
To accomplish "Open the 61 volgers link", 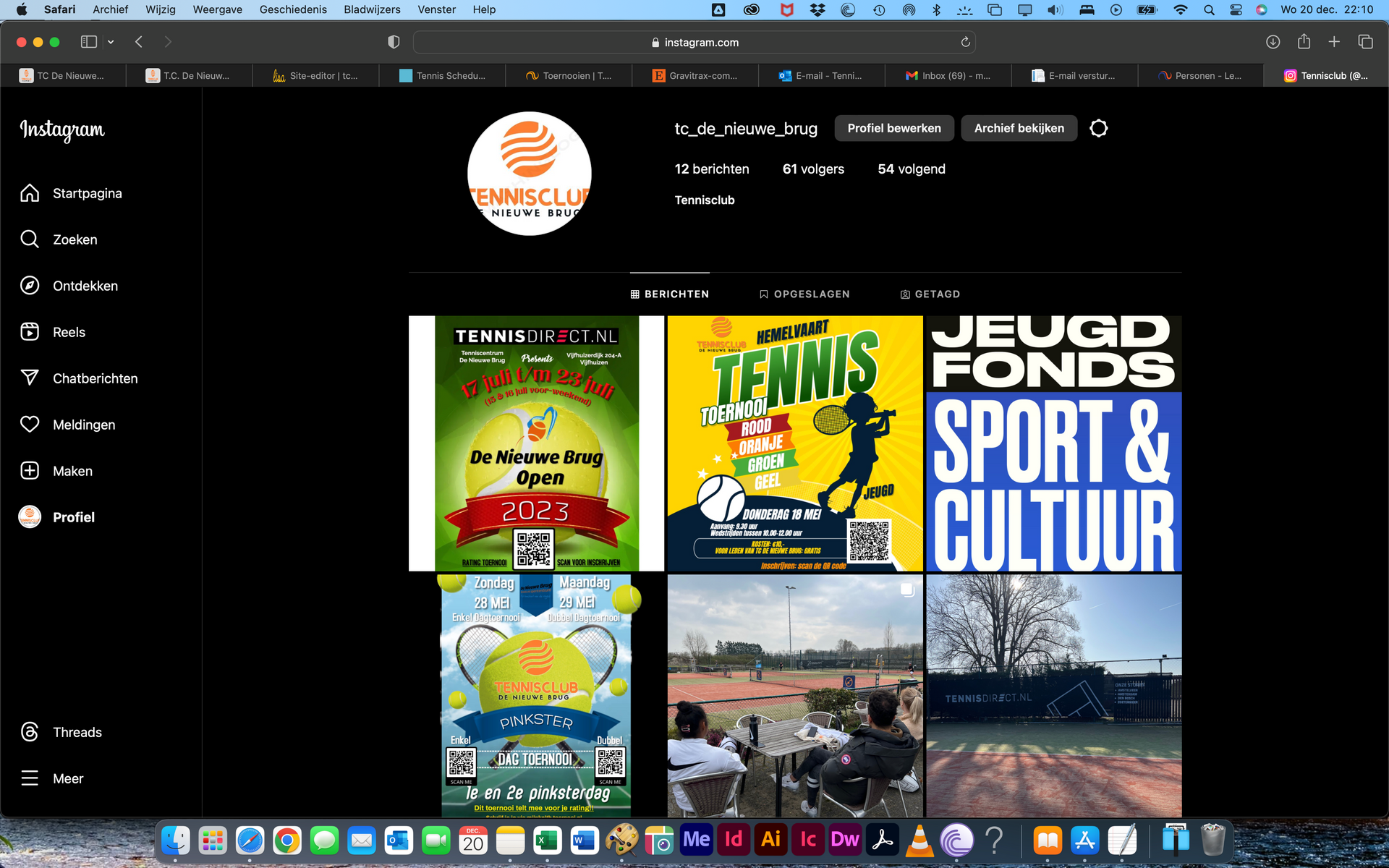I will [x=813, y=169].
